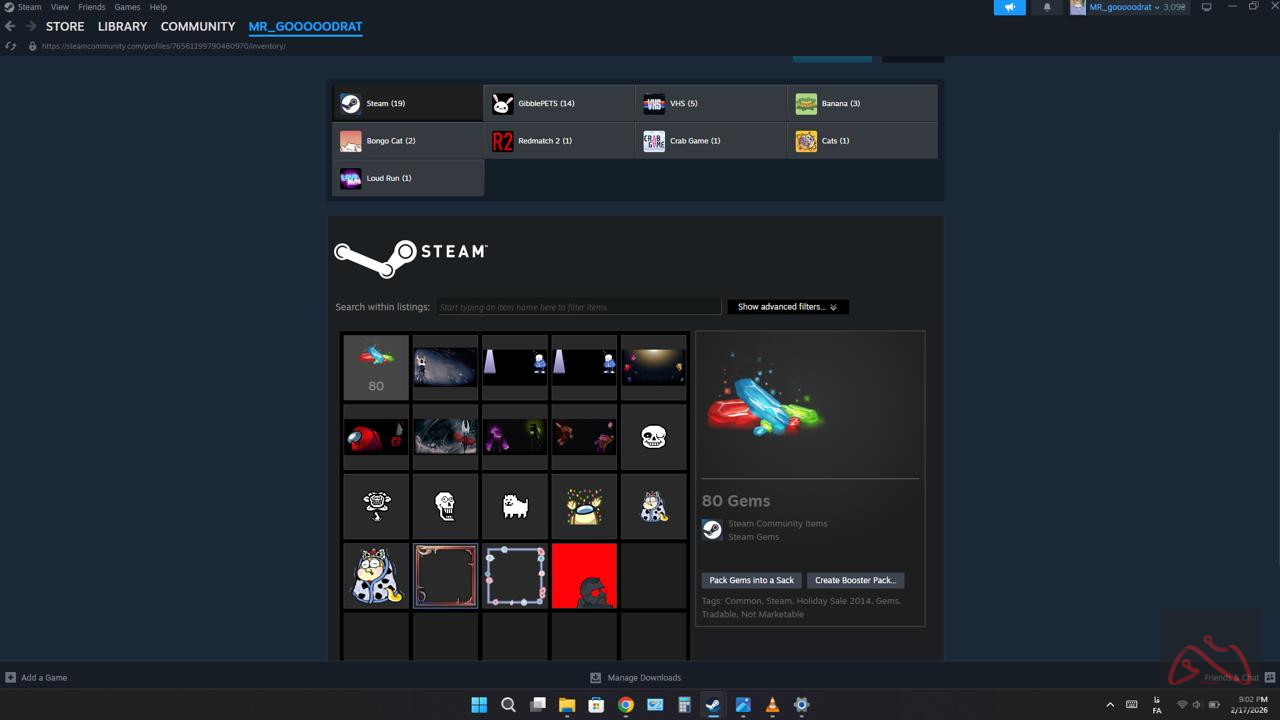Switch to Bongo Cat (2) inventory
Image resolution: width=1280 pixels, height=720 pixels.
408,141
